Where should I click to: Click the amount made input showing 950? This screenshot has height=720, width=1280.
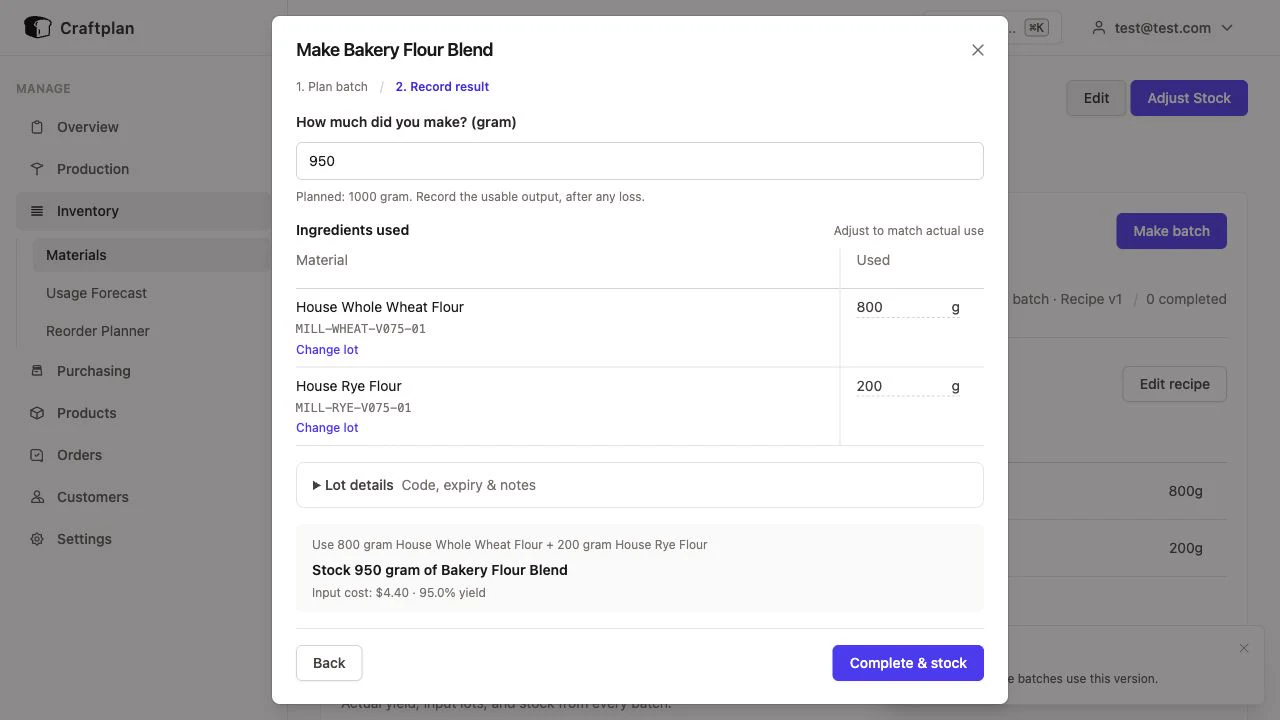[640, 161]
